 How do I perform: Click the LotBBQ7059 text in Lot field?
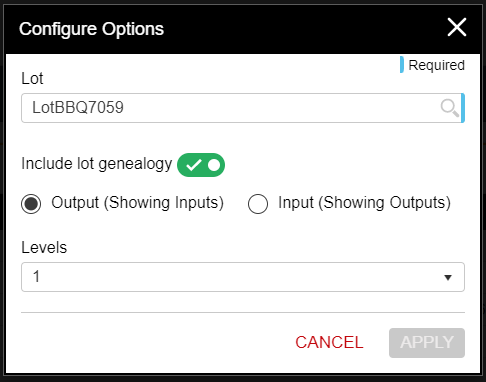tap(78, 108)
